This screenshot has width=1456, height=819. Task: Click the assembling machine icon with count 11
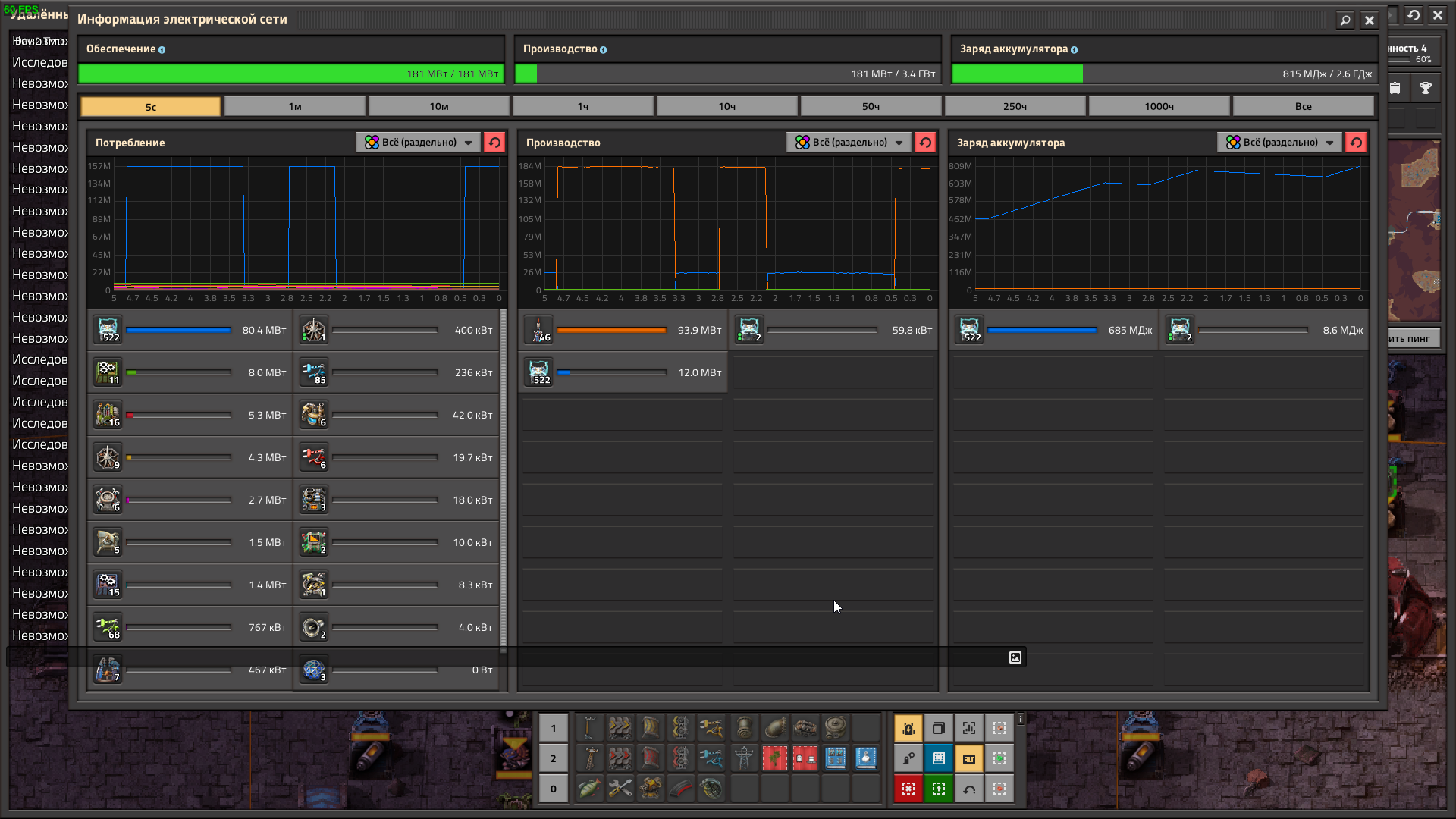(x=108, y=372)
